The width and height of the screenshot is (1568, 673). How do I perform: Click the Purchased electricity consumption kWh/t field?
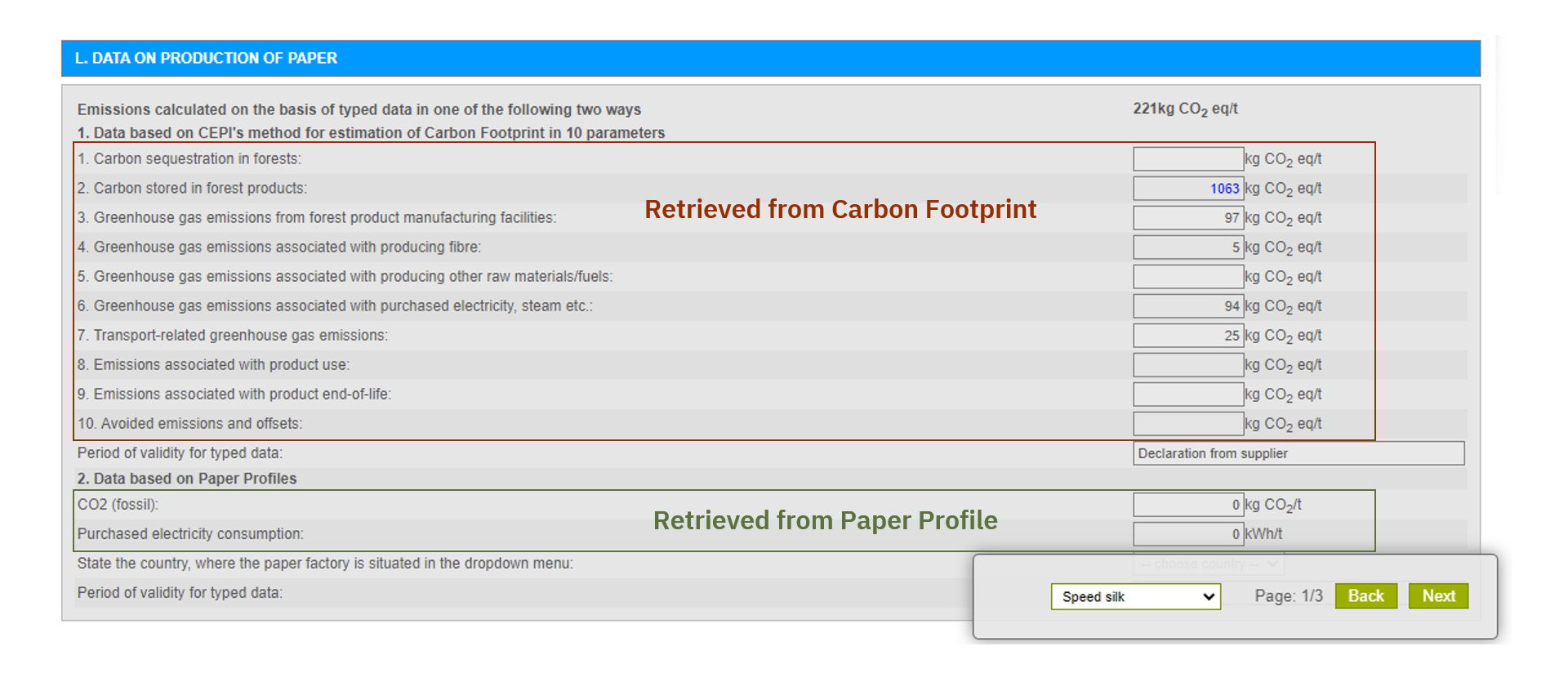(x=1187, y=534)
